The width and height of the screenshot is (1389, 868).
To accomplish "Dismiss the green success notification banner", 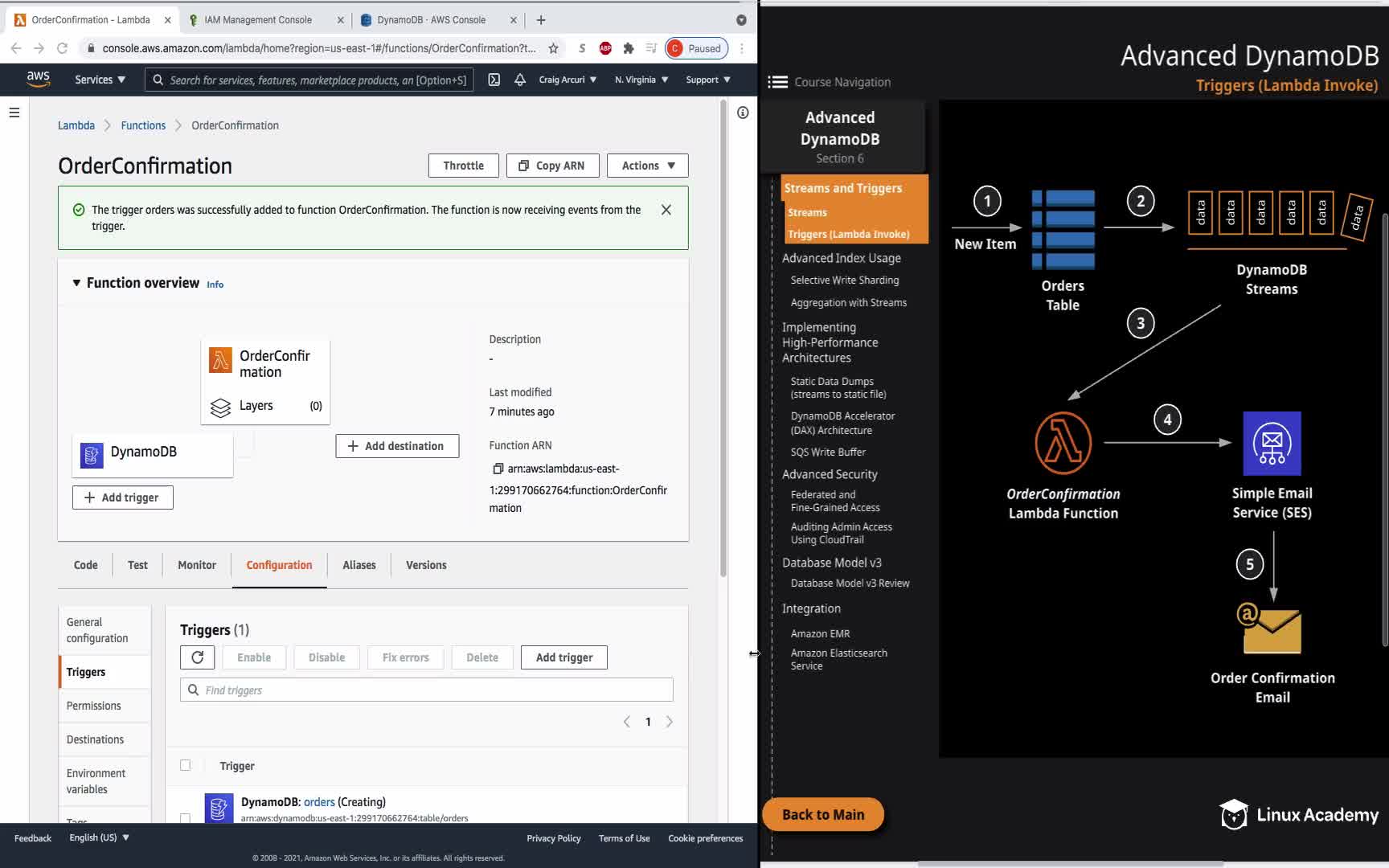I will point(666,210).
